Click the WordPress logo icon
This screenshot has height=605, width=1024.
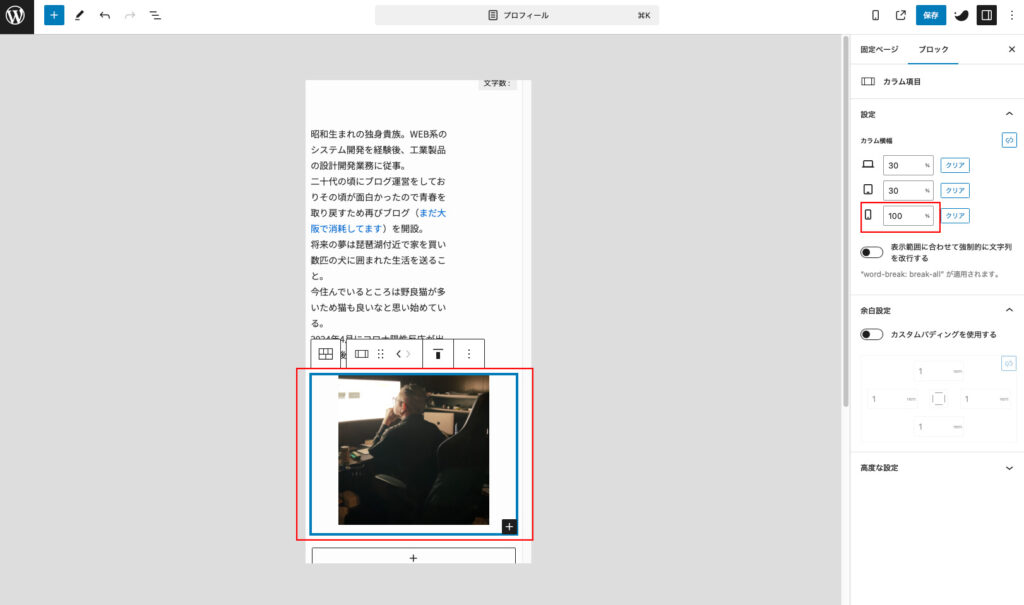click(16, 16)
